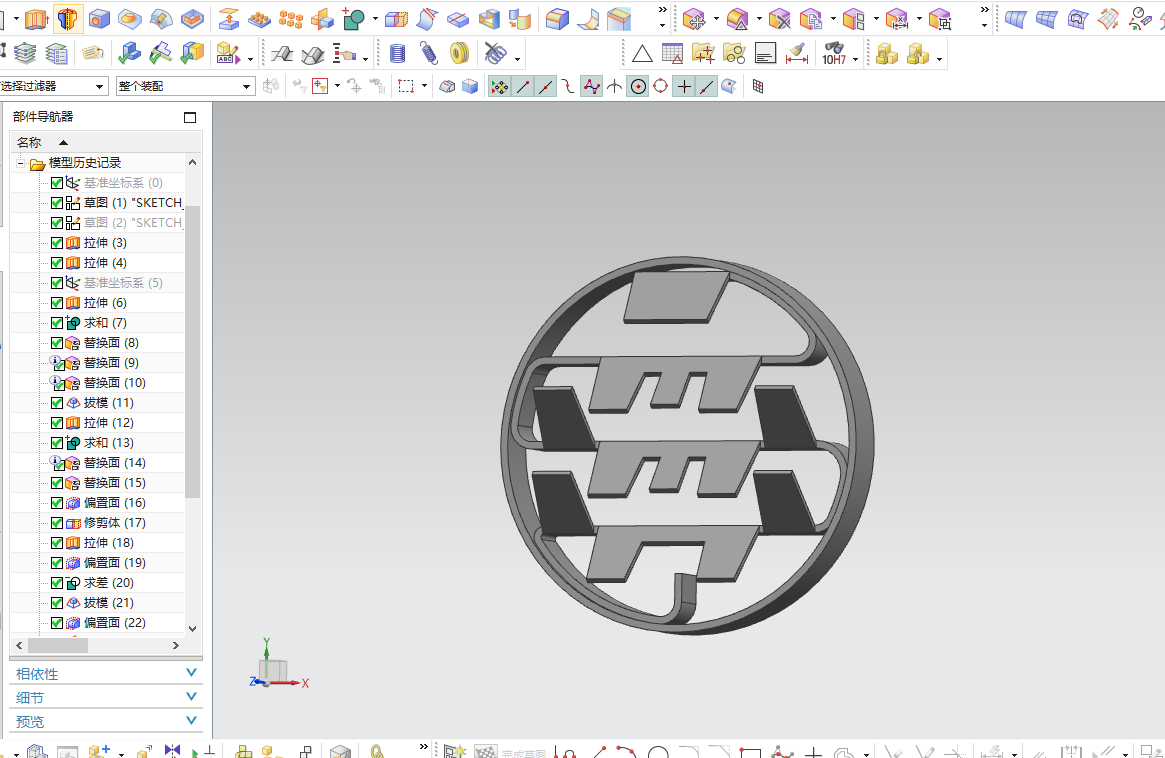Click the yellow disc spring icon
The image size is (1165, 758).
[460, 54]
